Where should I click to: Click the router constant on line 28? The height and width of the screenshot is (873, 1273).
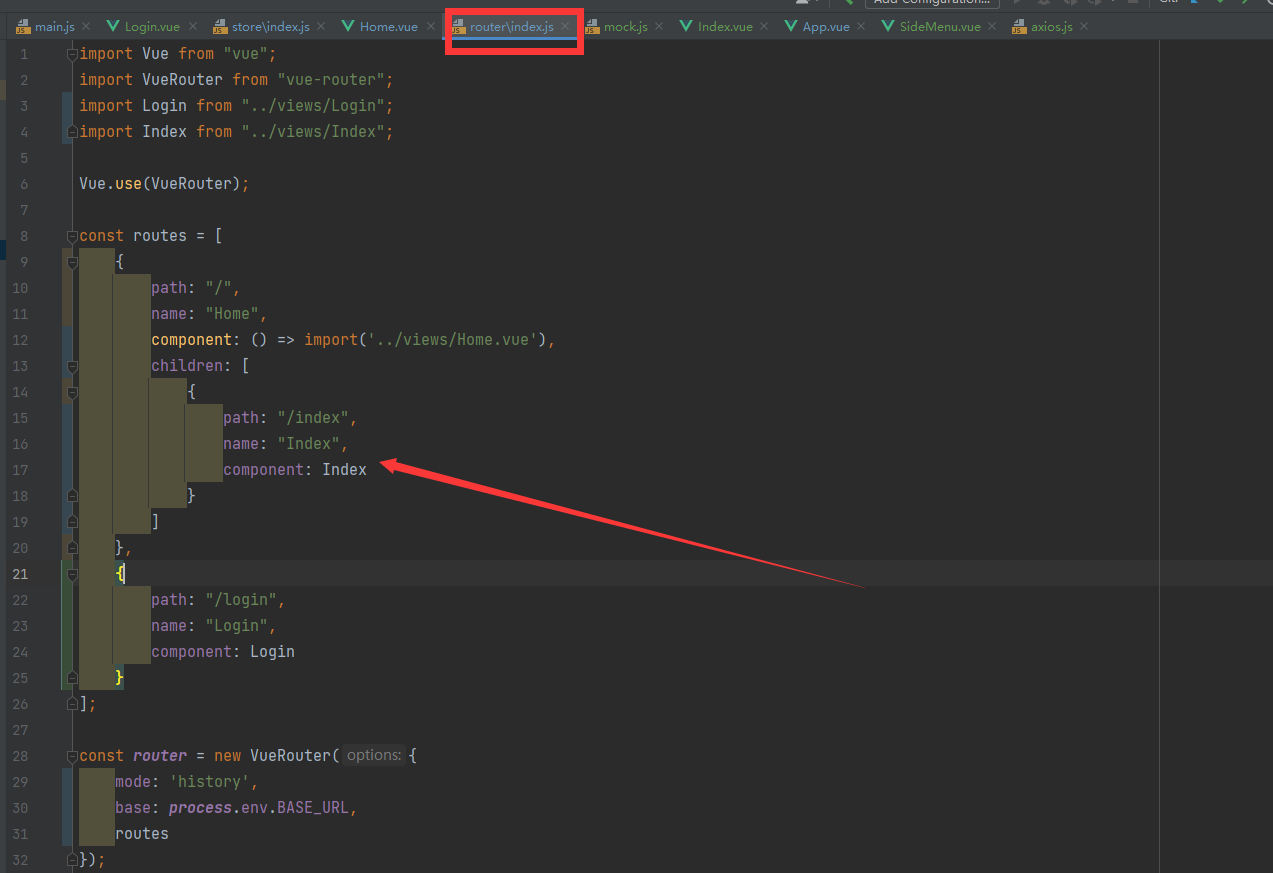[x=160, y=756]
